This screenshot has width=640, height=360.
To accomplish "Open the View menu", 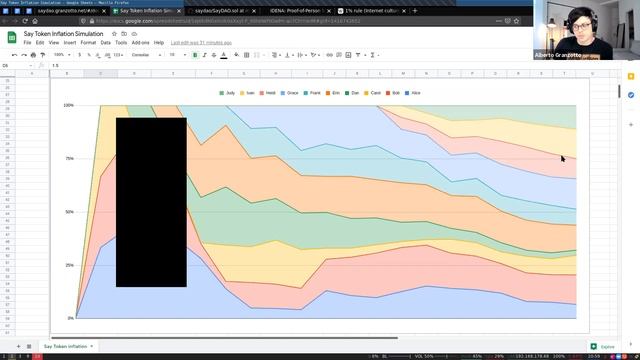I will [54, 42].
